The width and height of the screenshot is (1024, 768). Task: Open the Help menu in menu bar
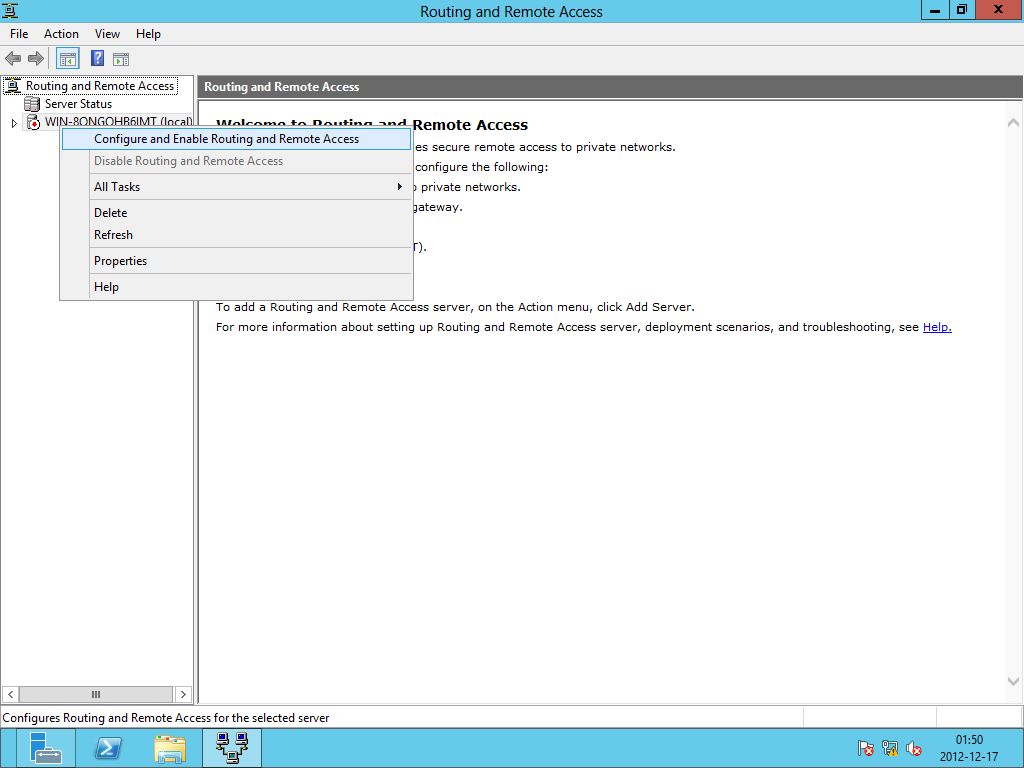148,34
